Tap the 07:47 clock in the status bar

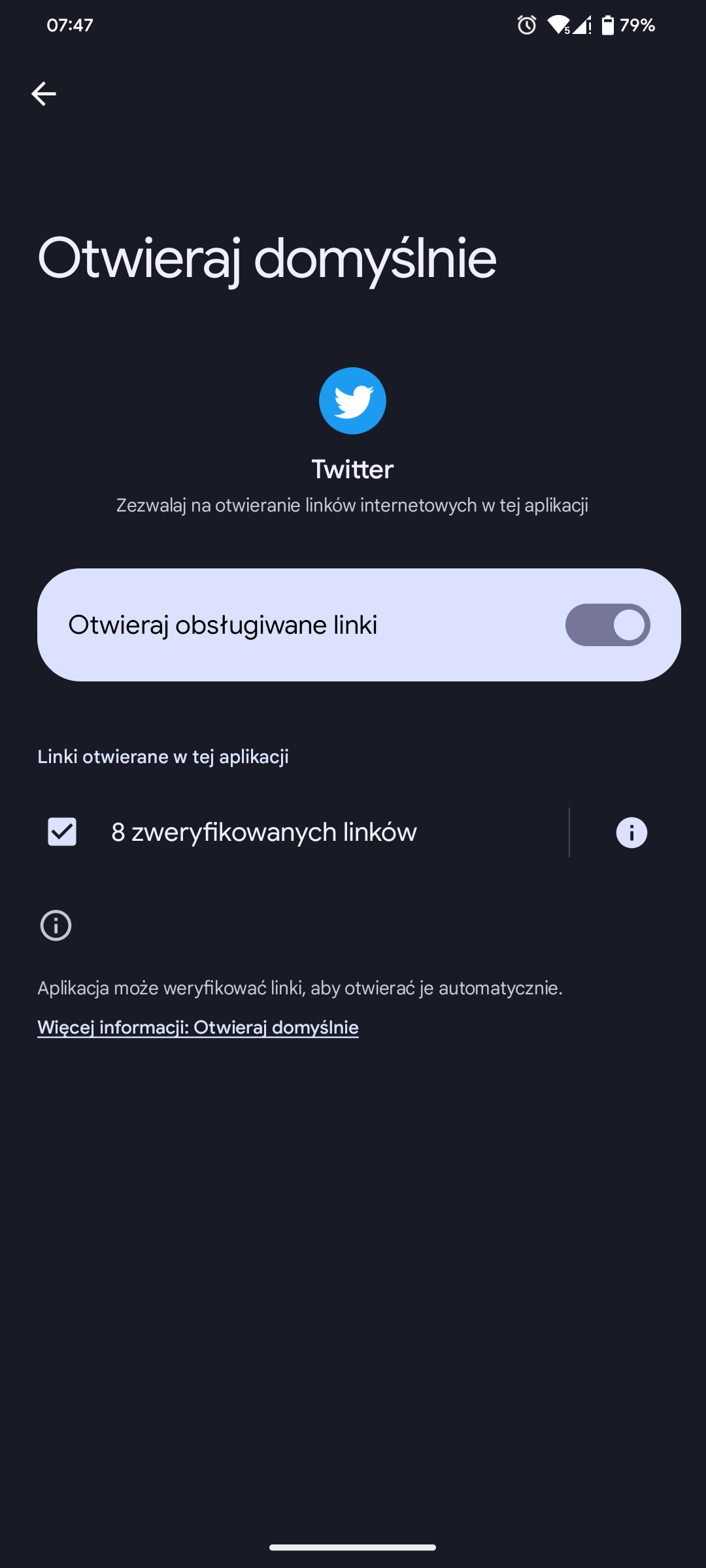(70, 25)
